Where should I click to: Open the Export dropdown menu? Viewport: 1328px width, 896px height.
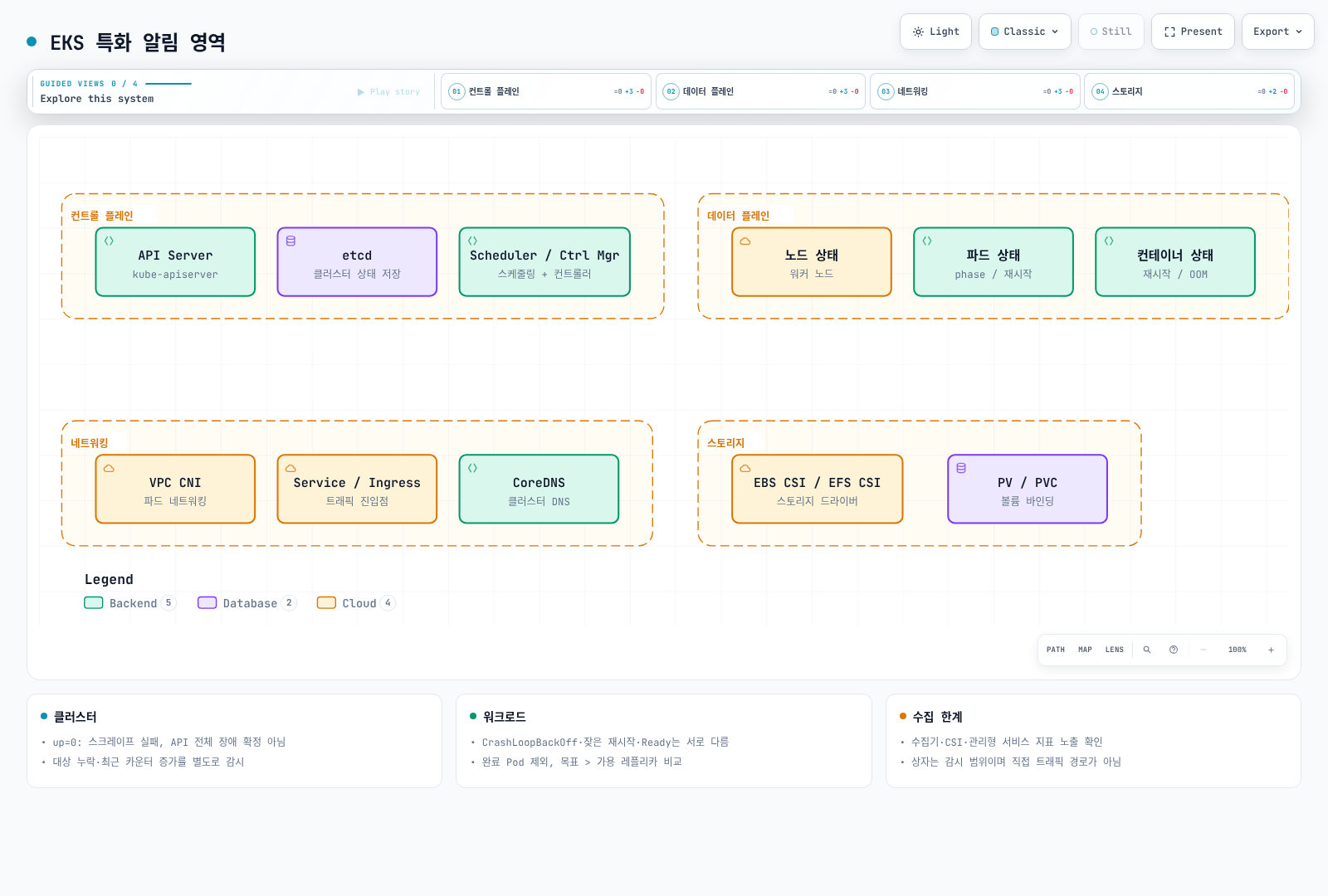[x=1277, y=32]
